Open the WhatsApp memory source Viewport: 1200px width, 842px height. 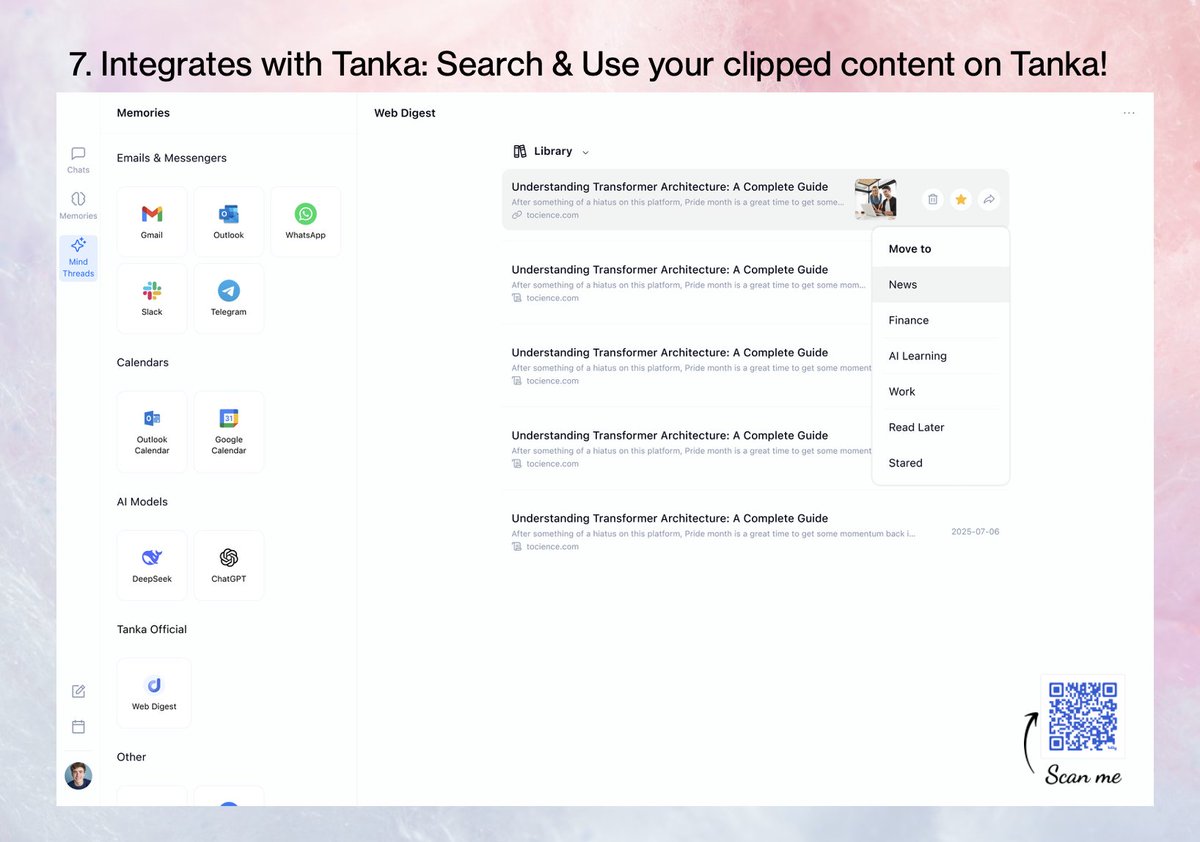(305, 222)
